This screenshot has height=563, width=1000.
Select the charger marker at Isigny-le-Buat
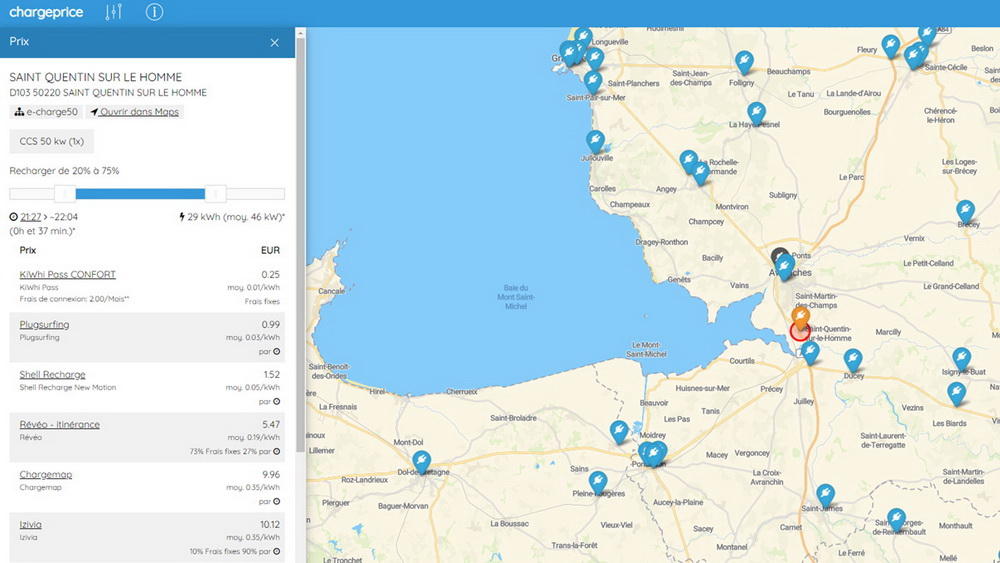961,358
